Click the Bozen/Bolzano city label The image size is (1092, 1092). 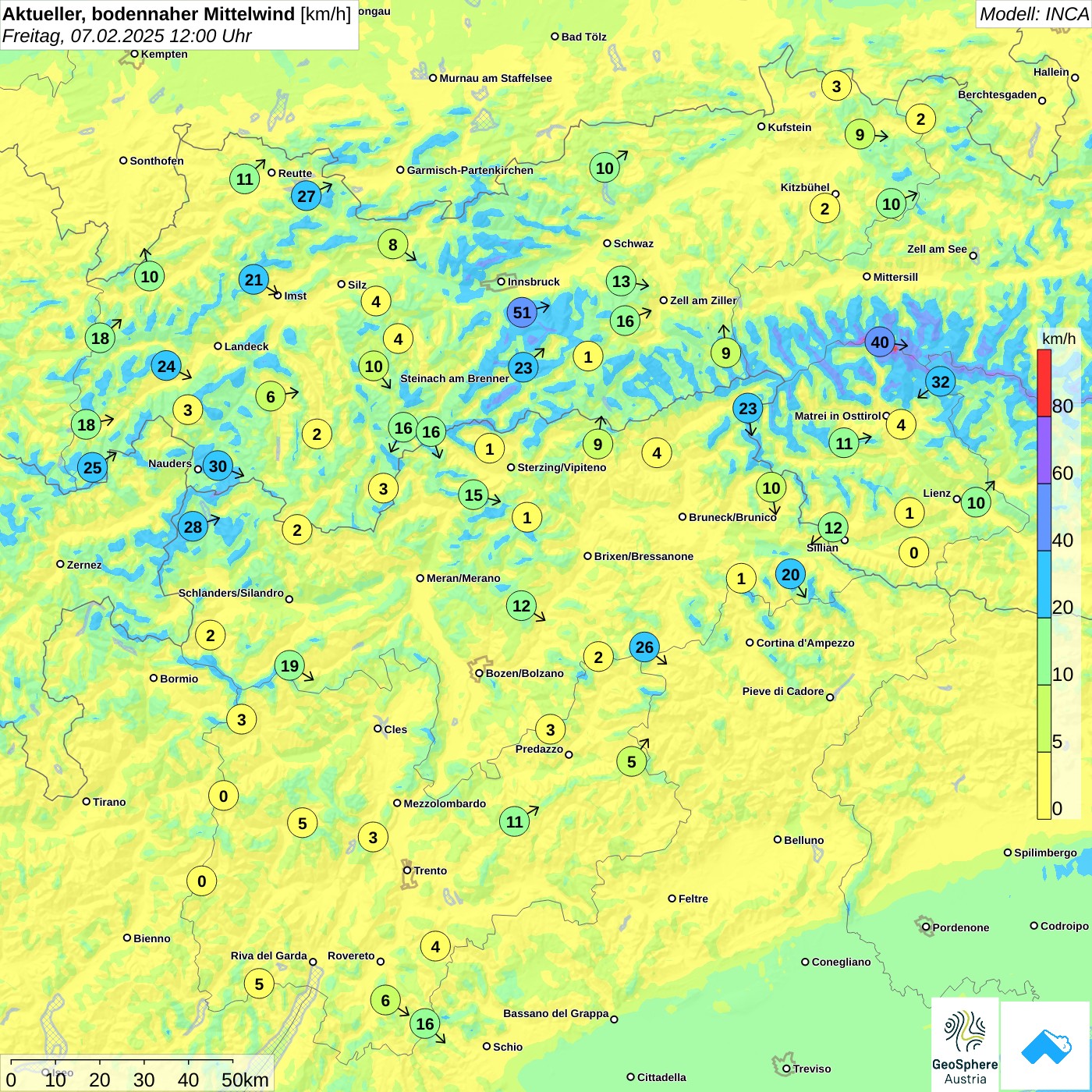(x=524, y=673)
